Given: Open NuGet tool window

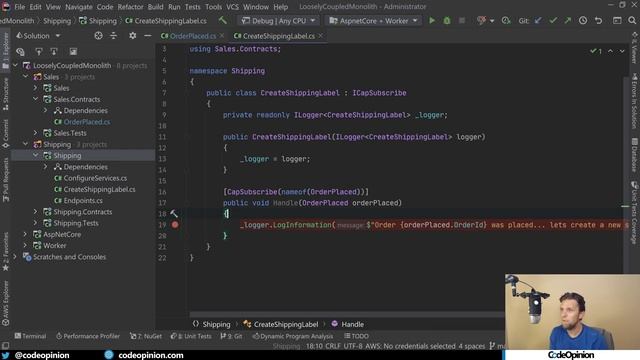Looking at the screenshot, I should [146, 336].
